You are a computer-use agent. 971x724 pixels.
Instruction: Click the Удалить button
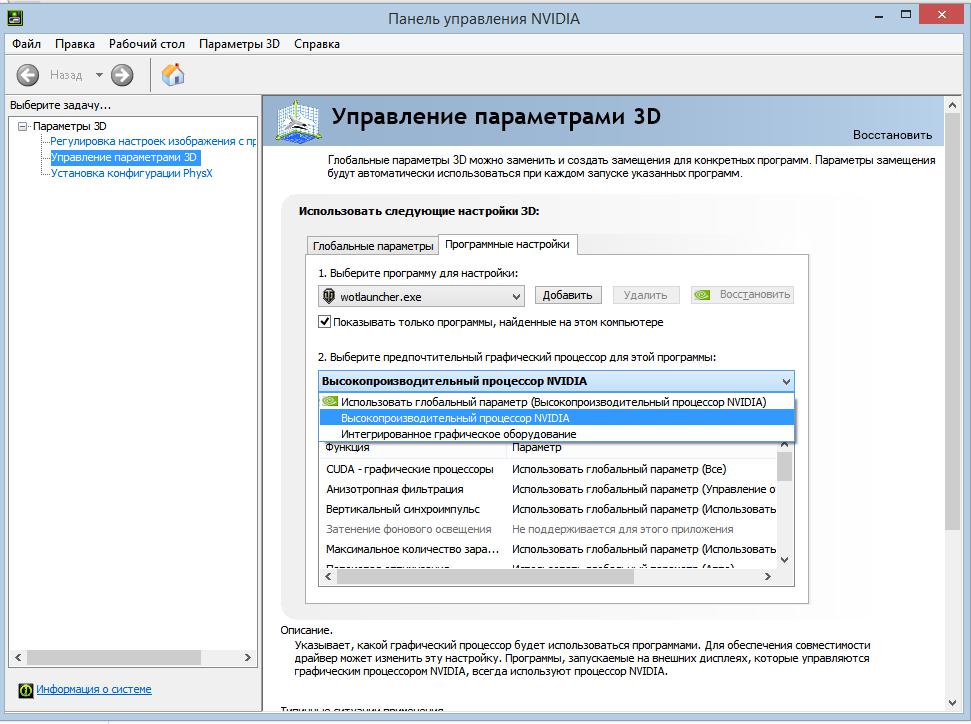645,295
